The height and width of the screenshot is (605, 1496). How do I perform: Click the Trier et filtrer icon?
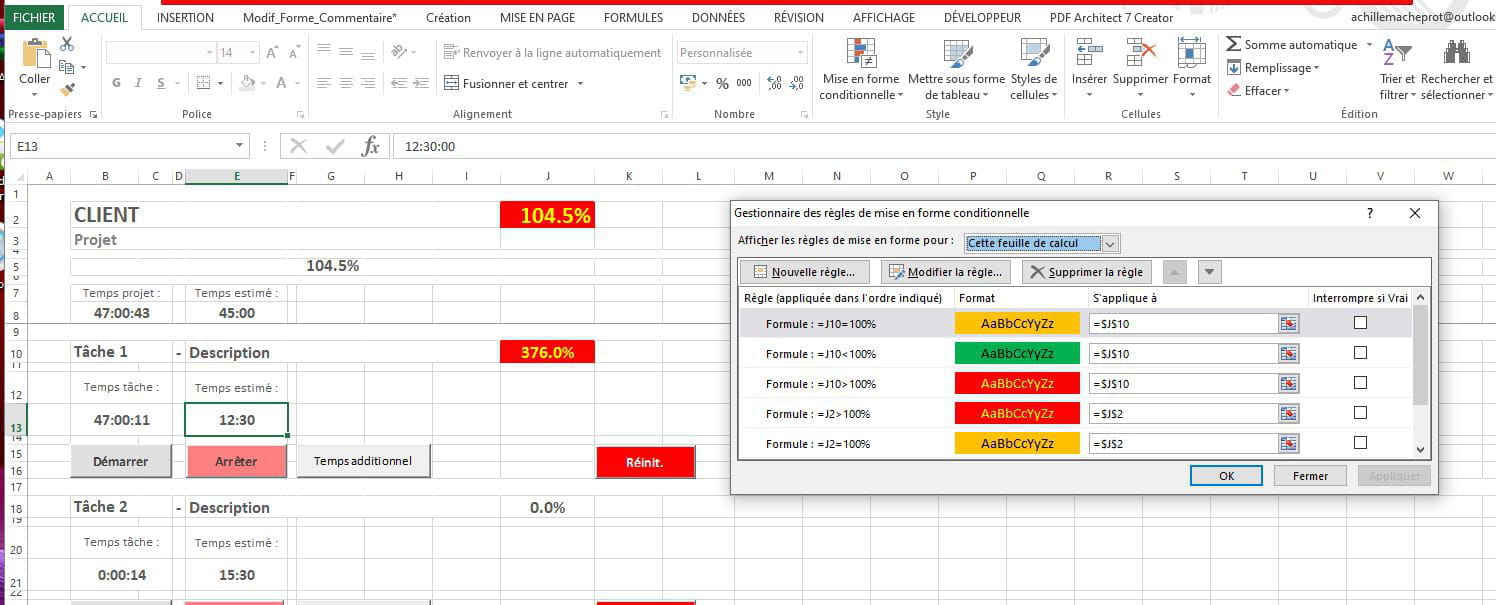coord(1397,53)
